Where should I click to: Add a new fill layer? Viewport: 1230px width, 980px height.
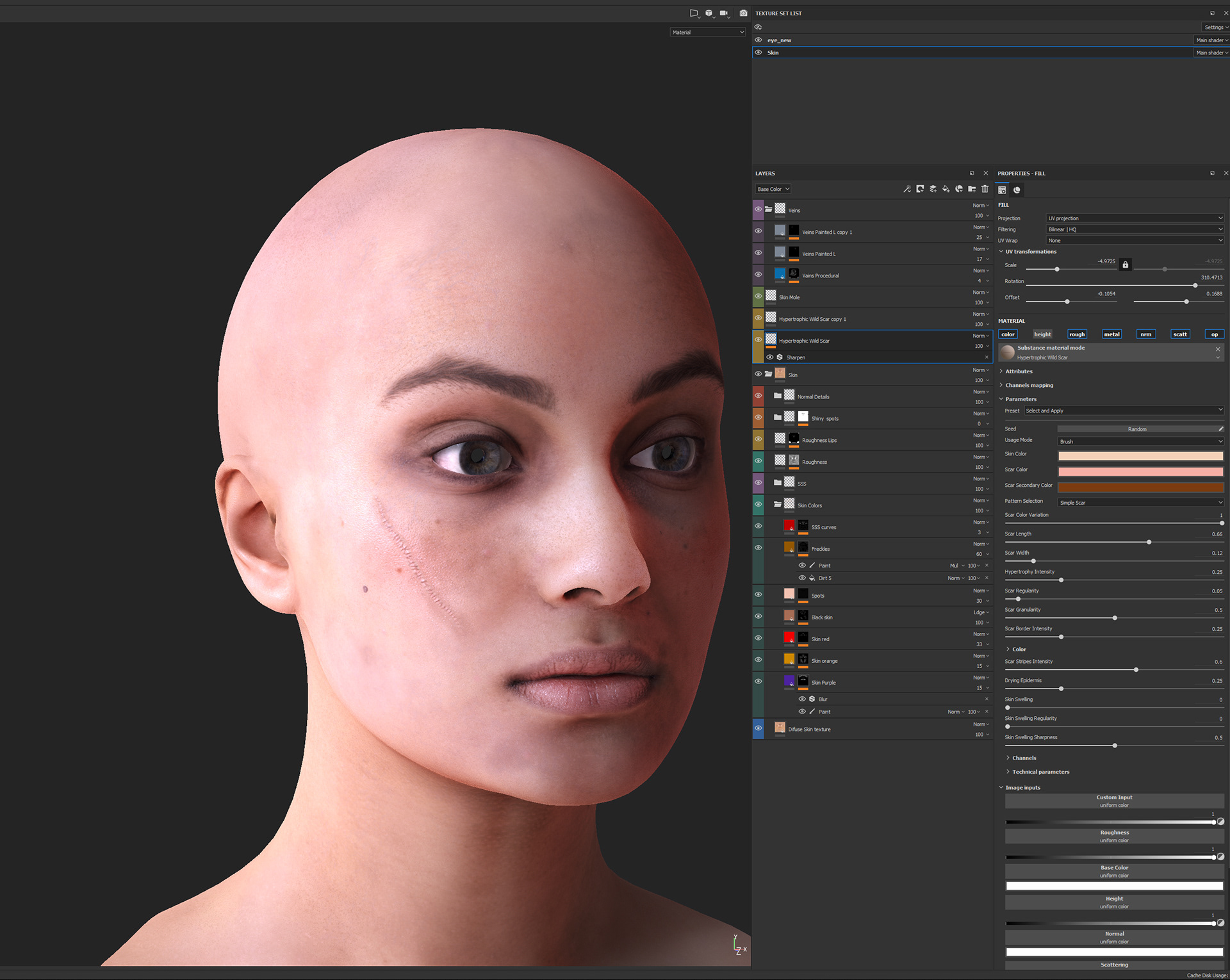coord(946,189)
